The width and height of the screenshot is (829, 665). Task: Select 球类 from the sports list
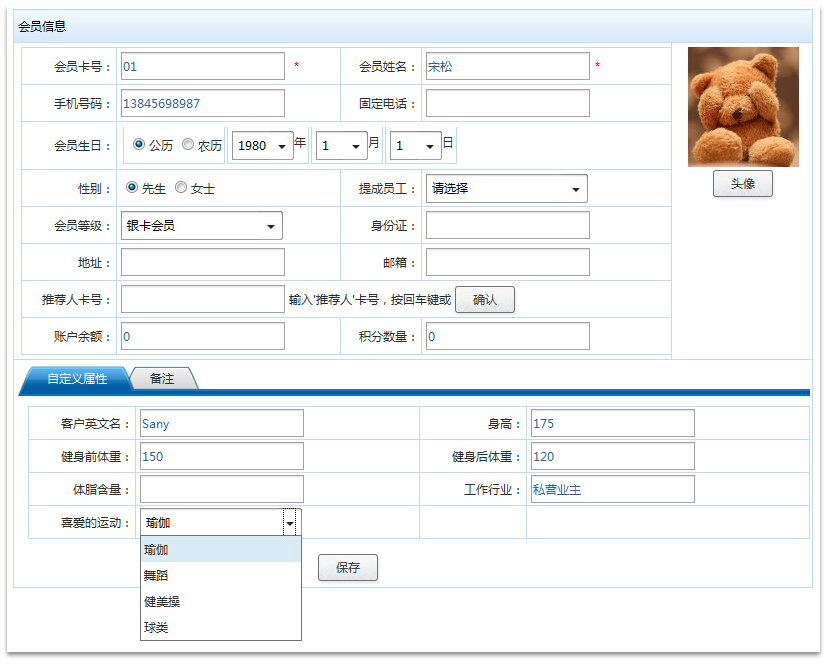221,627
